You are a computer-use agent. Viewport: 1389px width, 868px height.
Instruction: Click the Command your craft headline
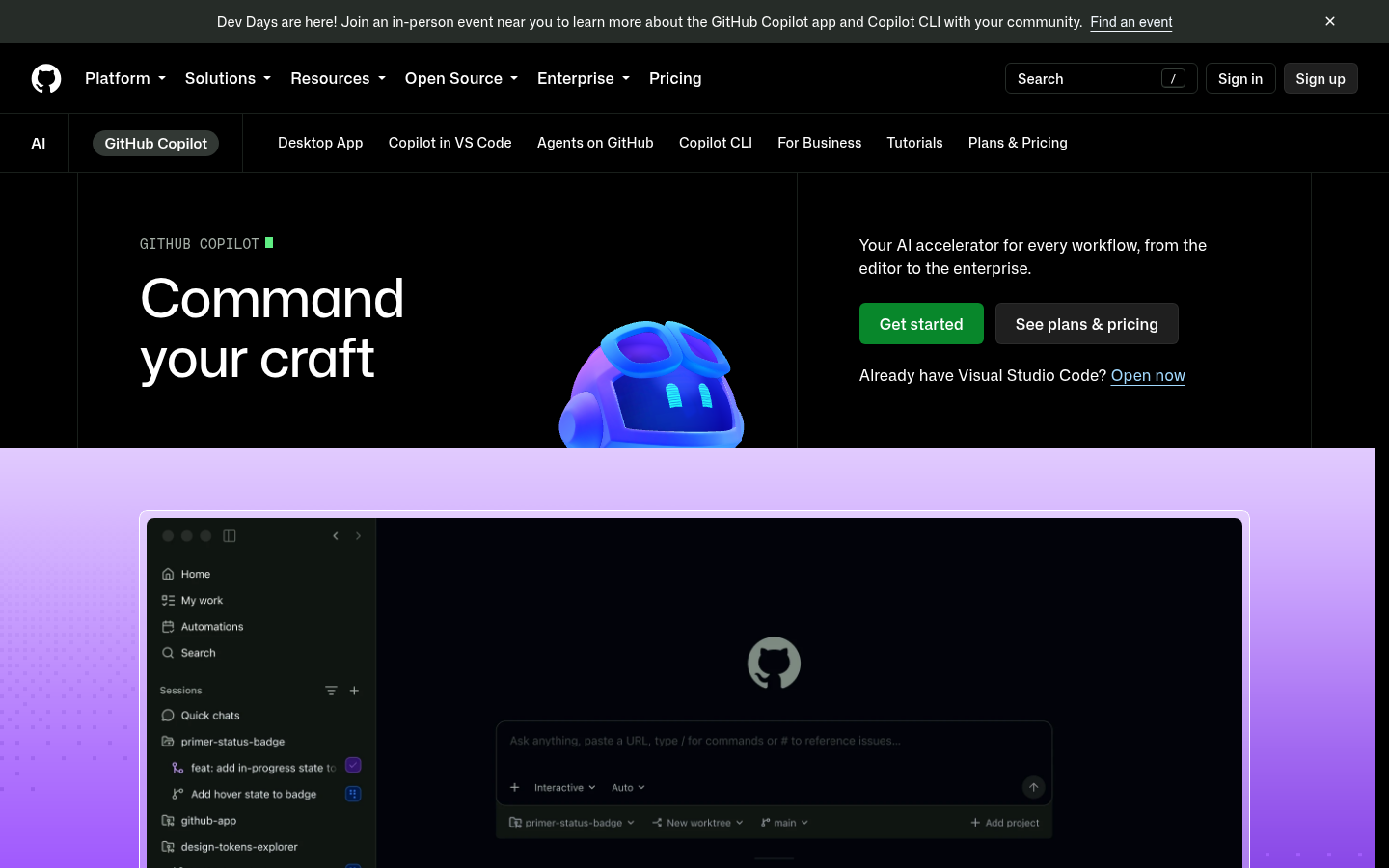[272, 328]
